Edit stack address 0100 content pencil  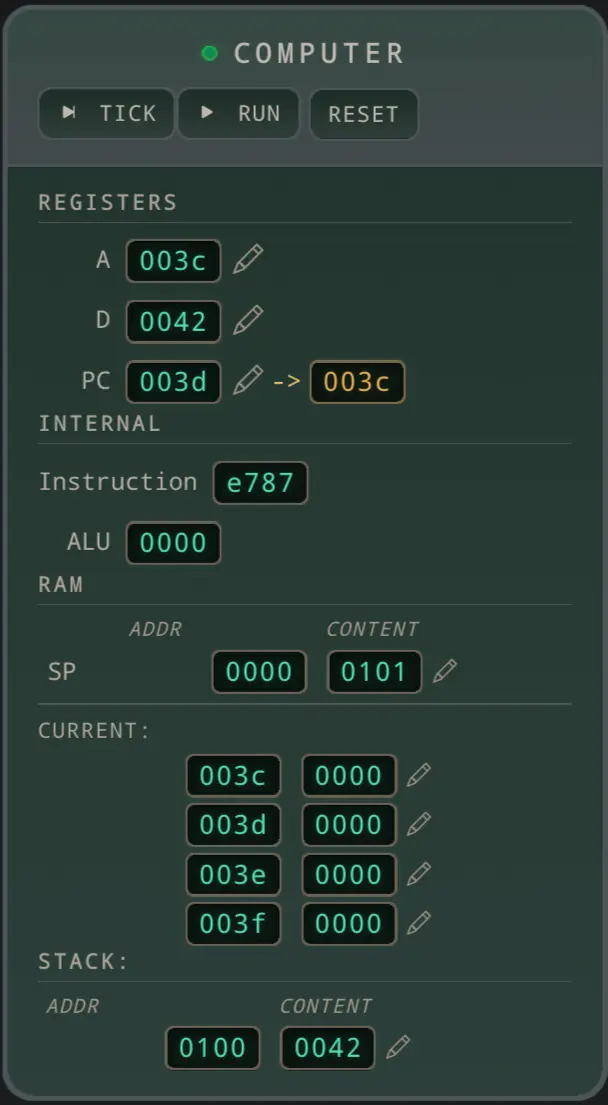pyautogui.click(x=398, y=1047)
